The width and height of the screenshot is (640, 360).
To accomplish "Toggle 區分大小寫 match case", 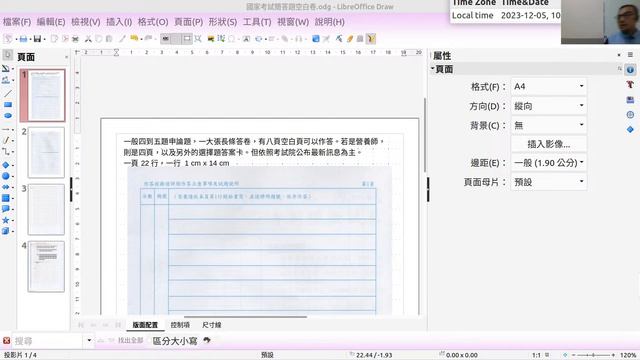I will tap(175, 341).
